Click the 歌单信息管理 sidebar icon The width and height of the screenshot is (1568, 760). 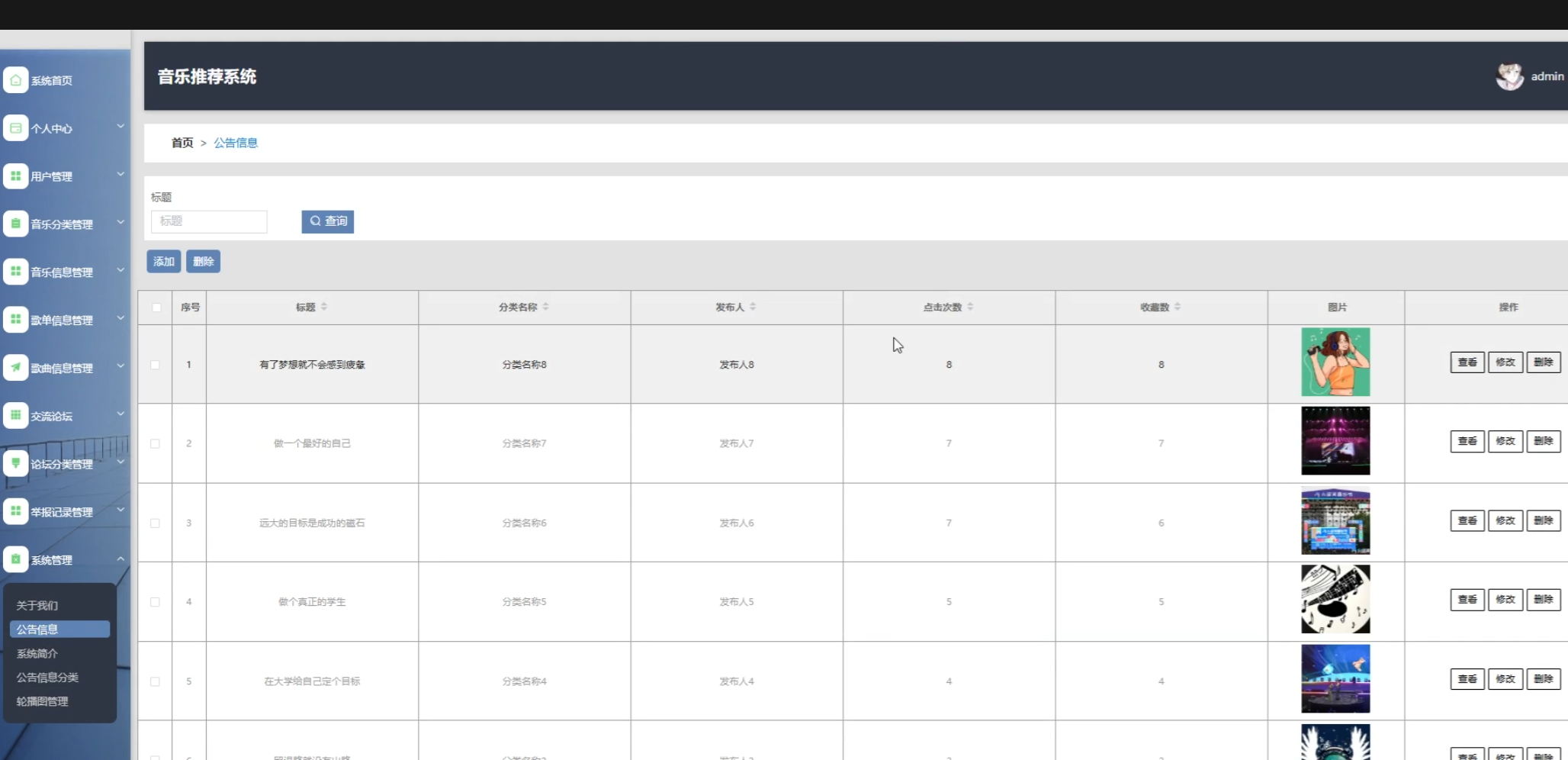pos(15,320)
